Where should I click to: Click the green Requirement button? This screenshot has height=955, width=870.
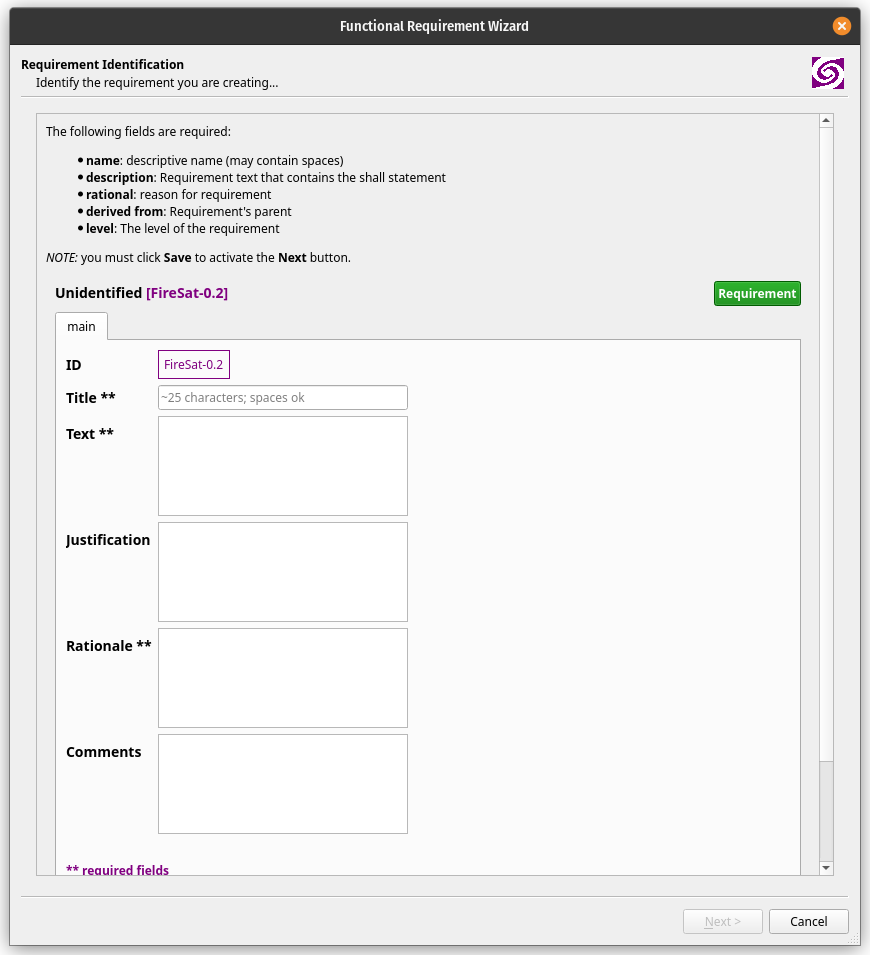(x=757, y=294)
